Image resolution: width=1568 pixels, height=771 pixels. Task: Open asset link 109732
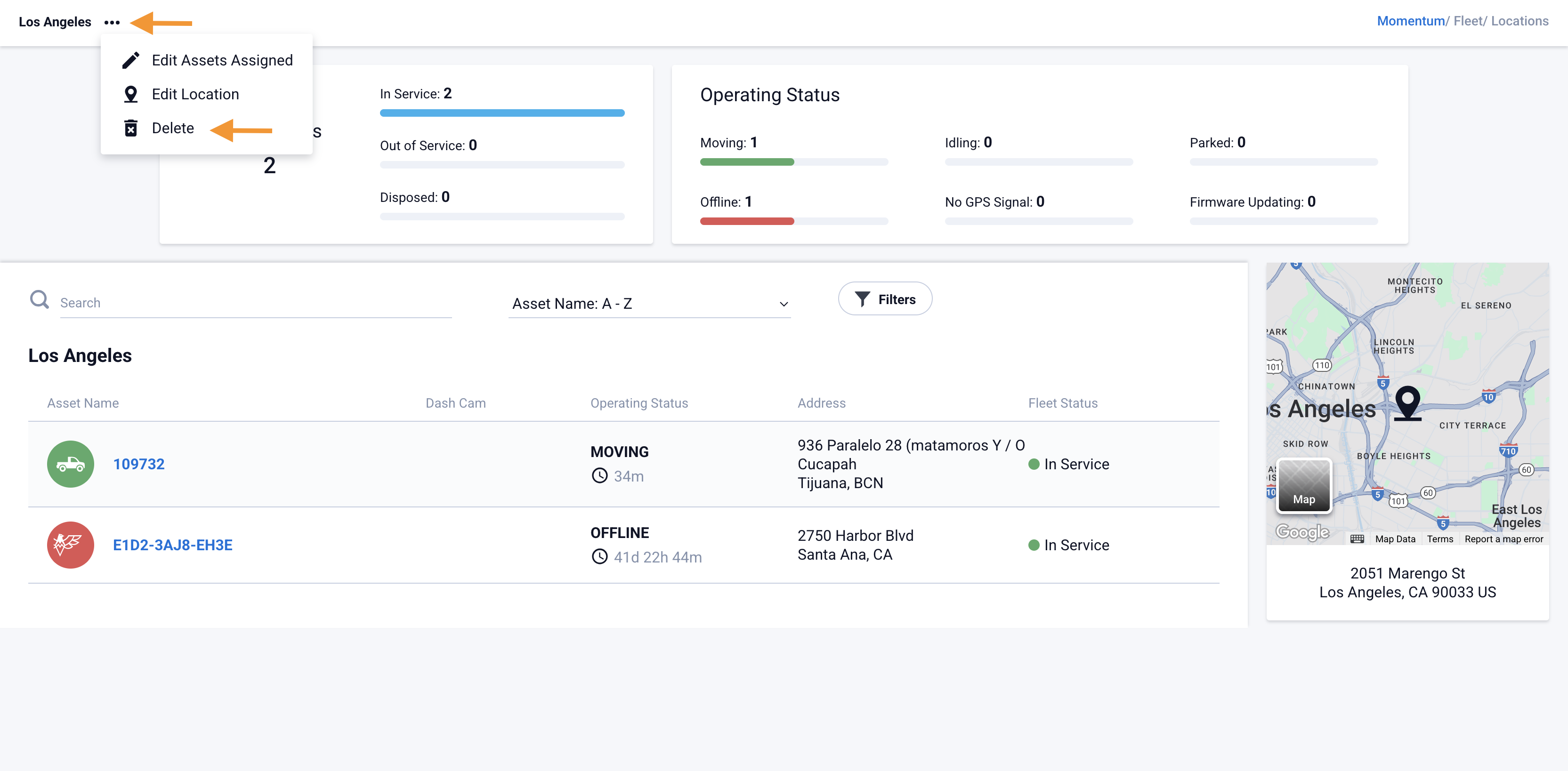click(139, 464)
